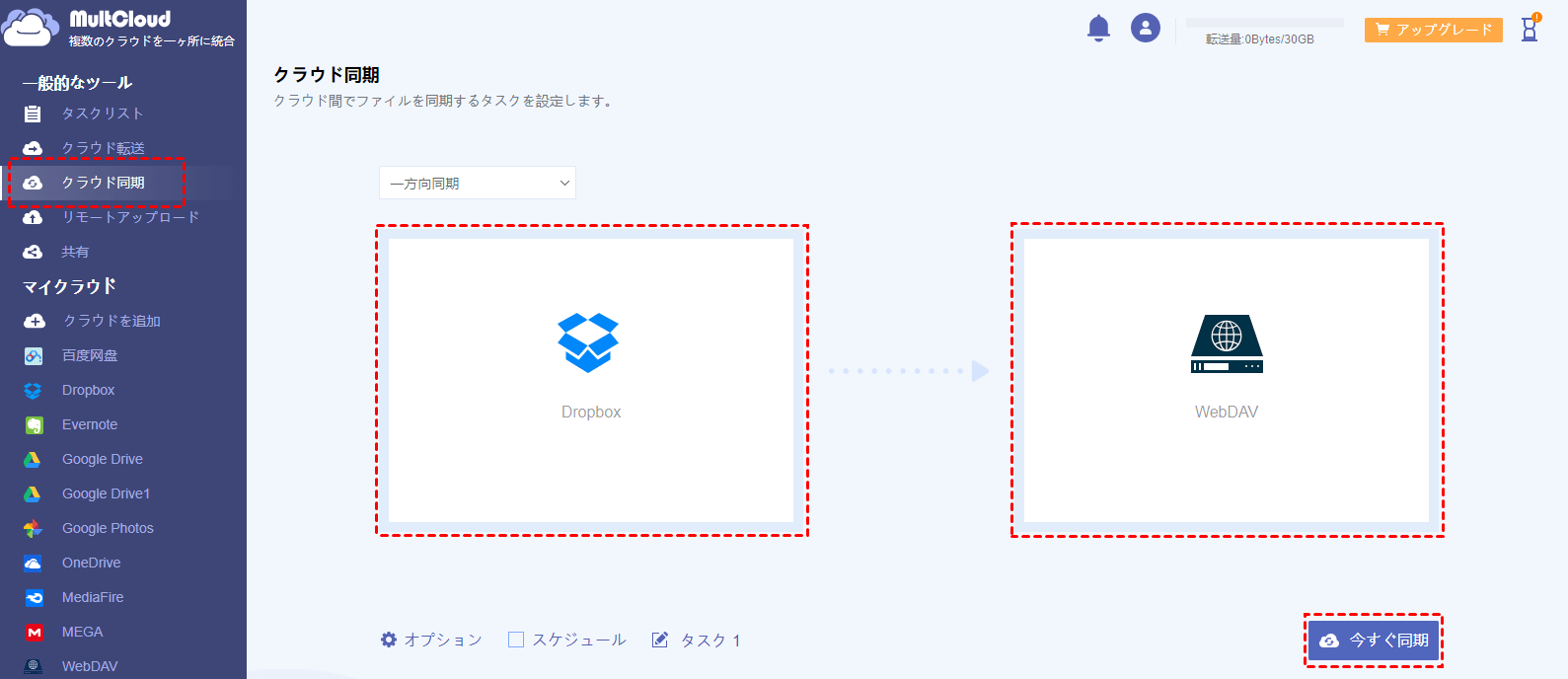The height and width of the screenshot is (679, 1568).
Task: Open Evernote account in sidebar
Action: point(90,424)
